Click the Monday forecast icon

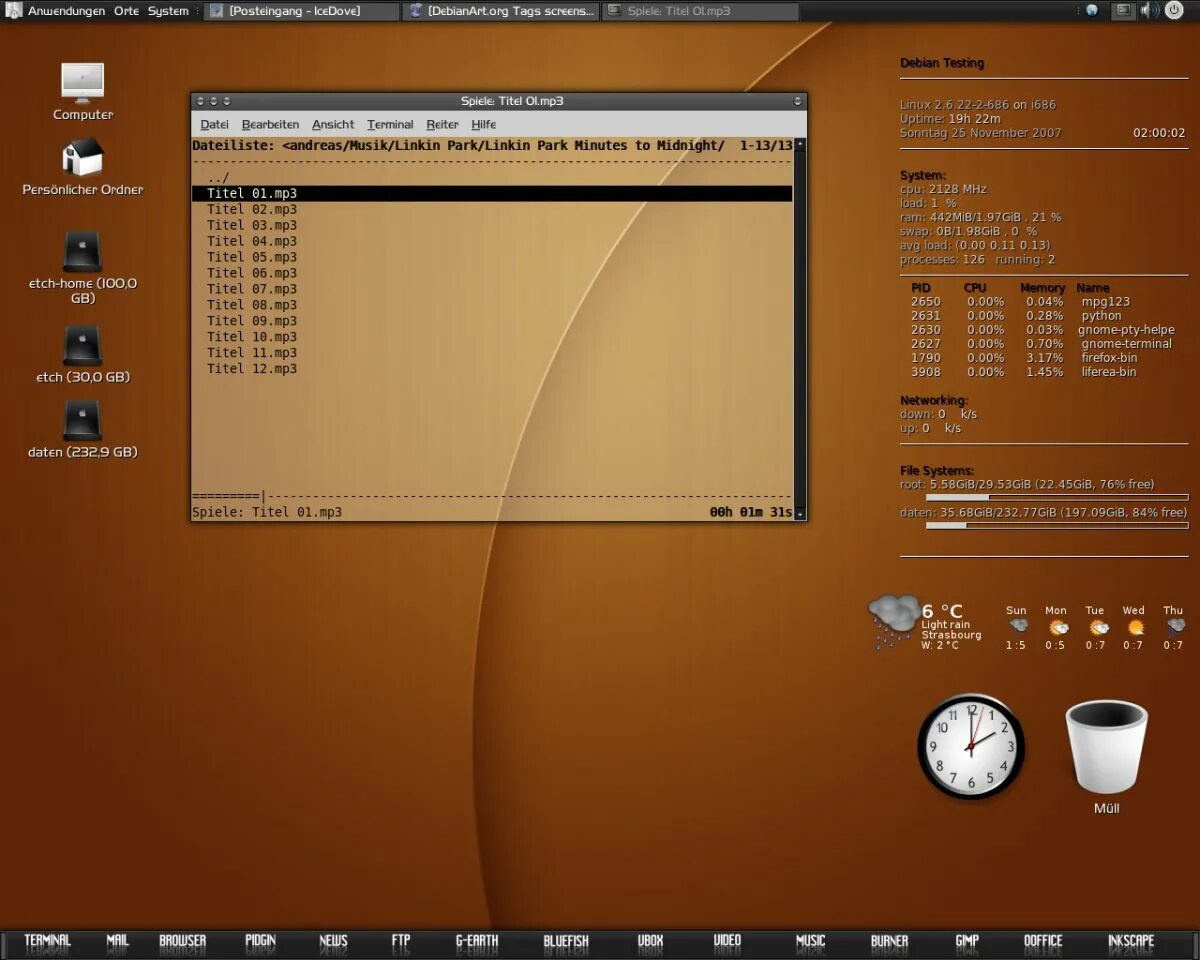(1057, 627)
